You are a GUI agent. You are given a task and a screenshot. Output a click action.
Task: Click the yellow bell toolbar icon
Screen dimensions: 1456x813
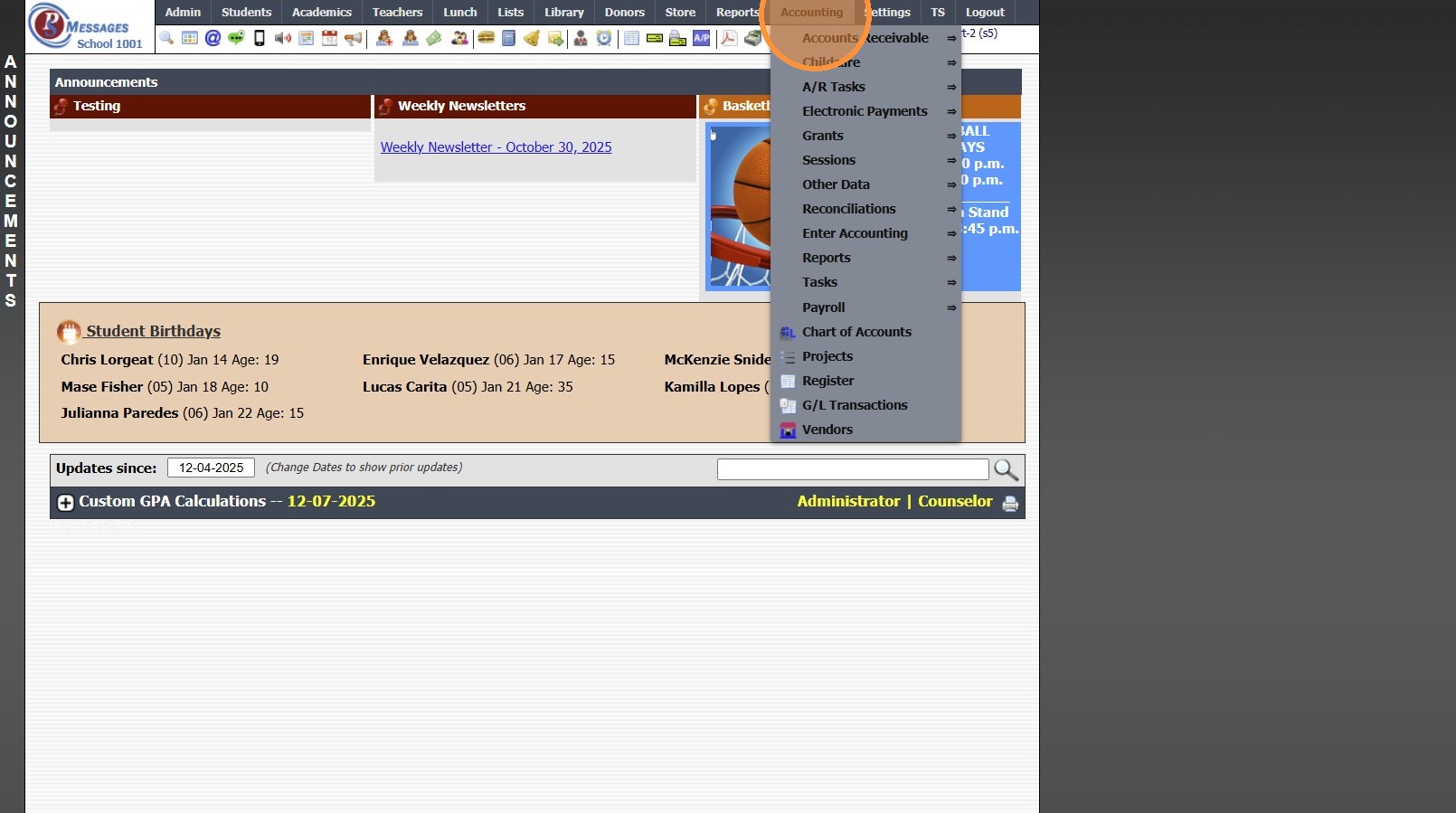[x=532, y=38]
